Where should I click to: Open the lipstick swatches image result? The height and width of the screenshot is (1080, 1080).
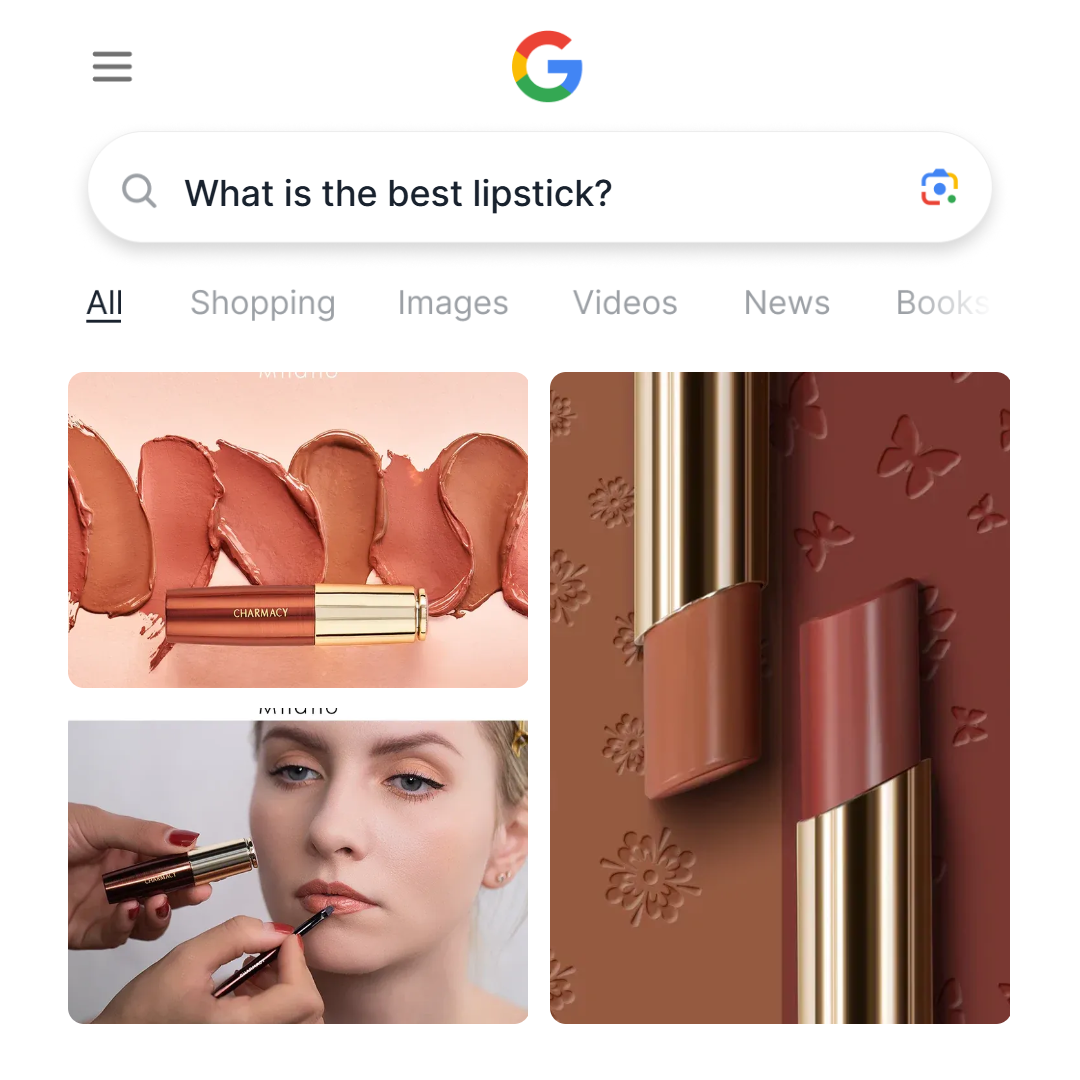click(298, 530)
